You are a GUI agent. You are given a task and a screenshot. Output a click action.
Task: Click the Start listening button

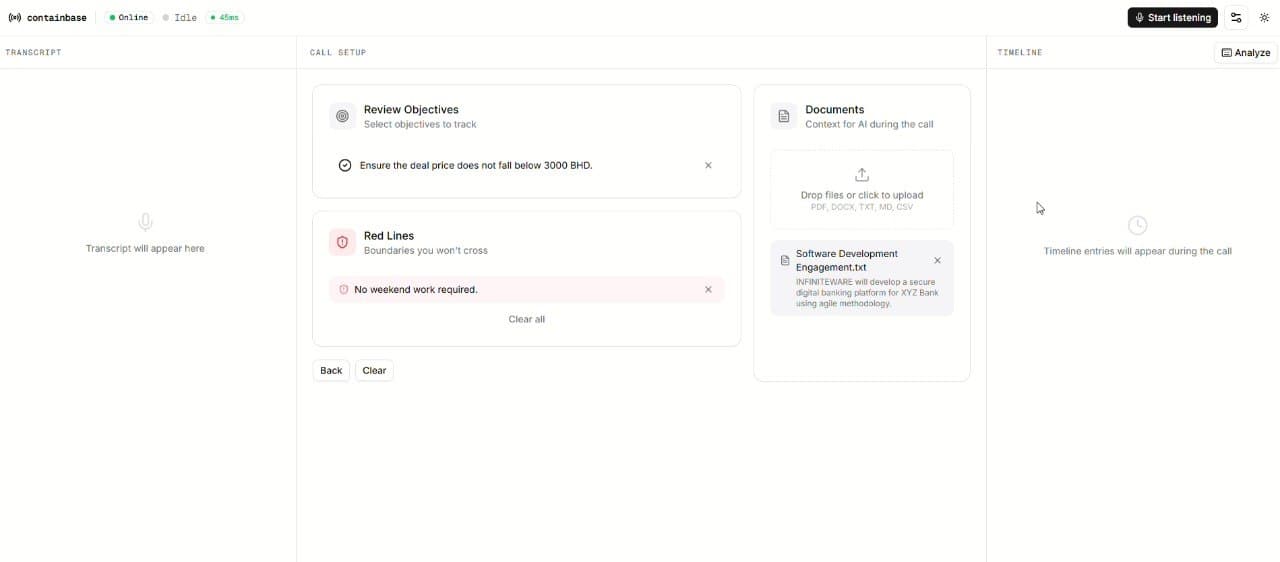1172,17
